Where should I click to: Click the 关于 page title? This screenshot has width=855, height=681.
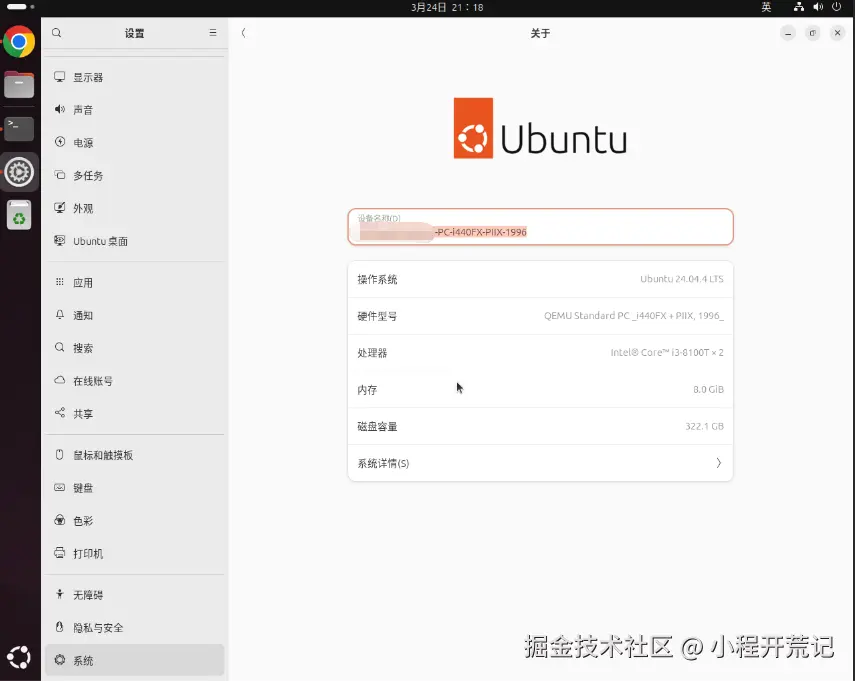click(540, 33)
